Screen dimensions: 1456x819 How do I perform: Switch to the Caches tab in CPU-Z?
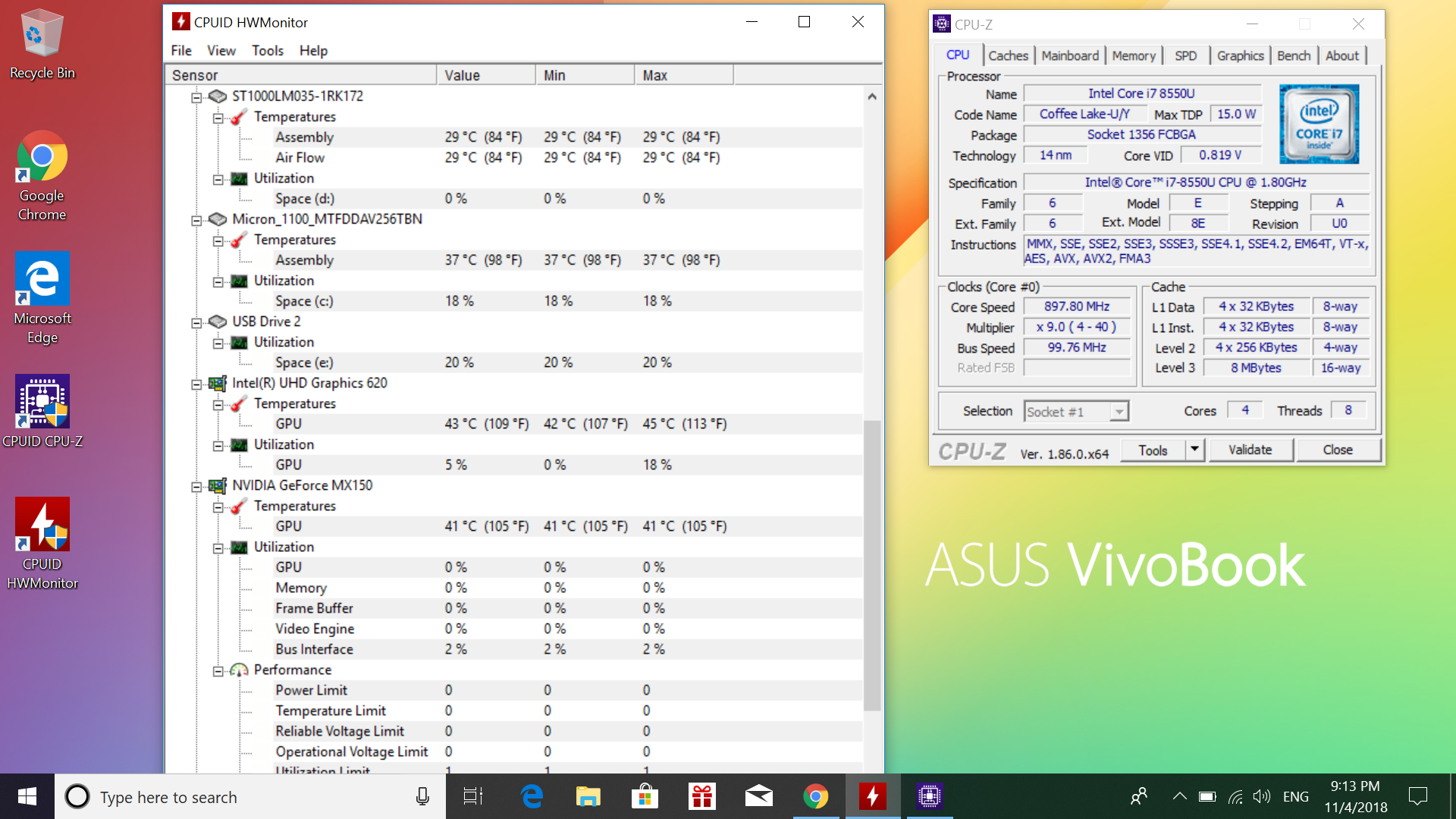(x=1008, y=55)
